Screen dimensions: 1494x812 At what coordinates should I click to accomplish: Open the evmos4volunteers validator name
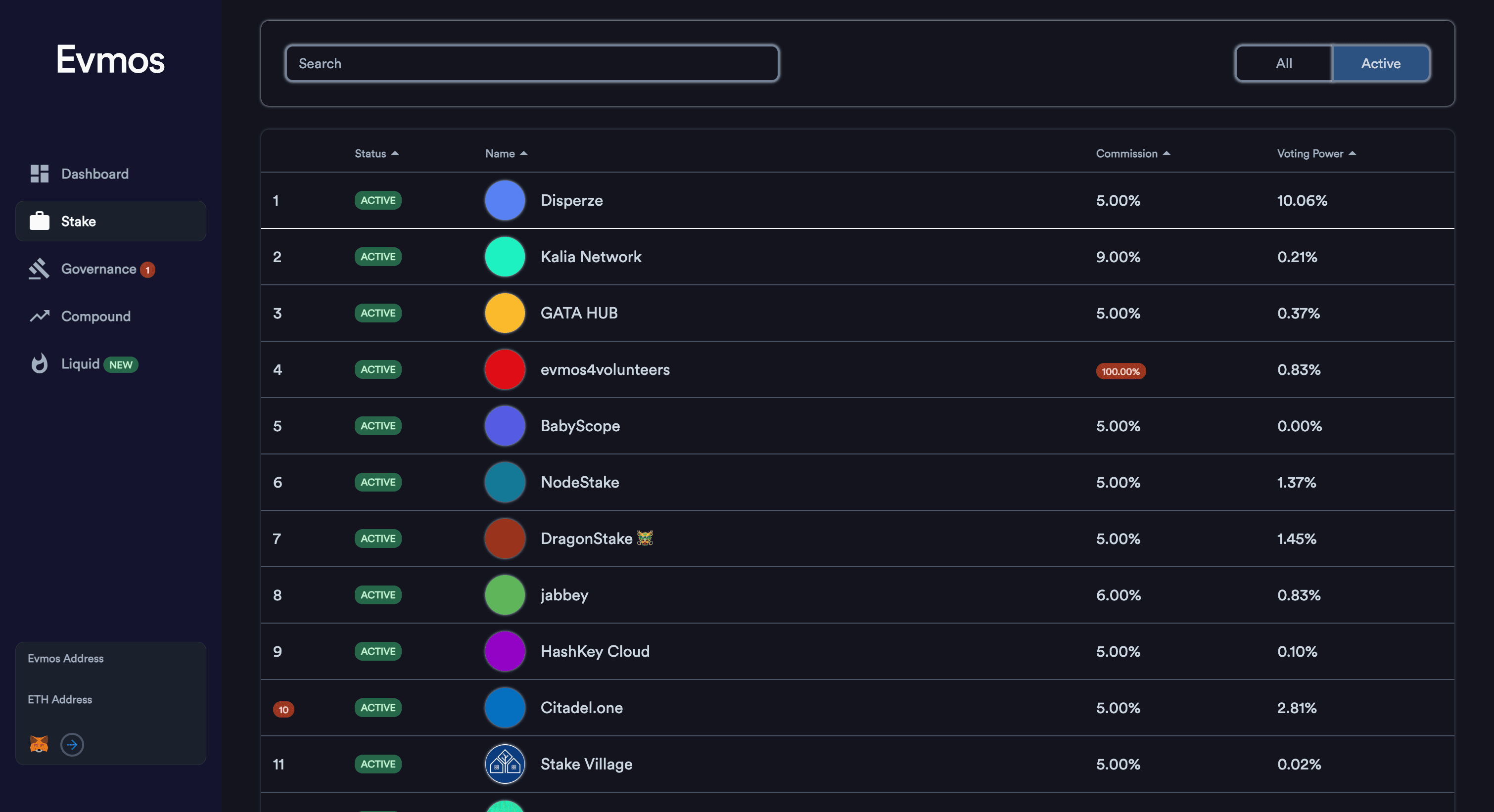(x=605, y=369)
